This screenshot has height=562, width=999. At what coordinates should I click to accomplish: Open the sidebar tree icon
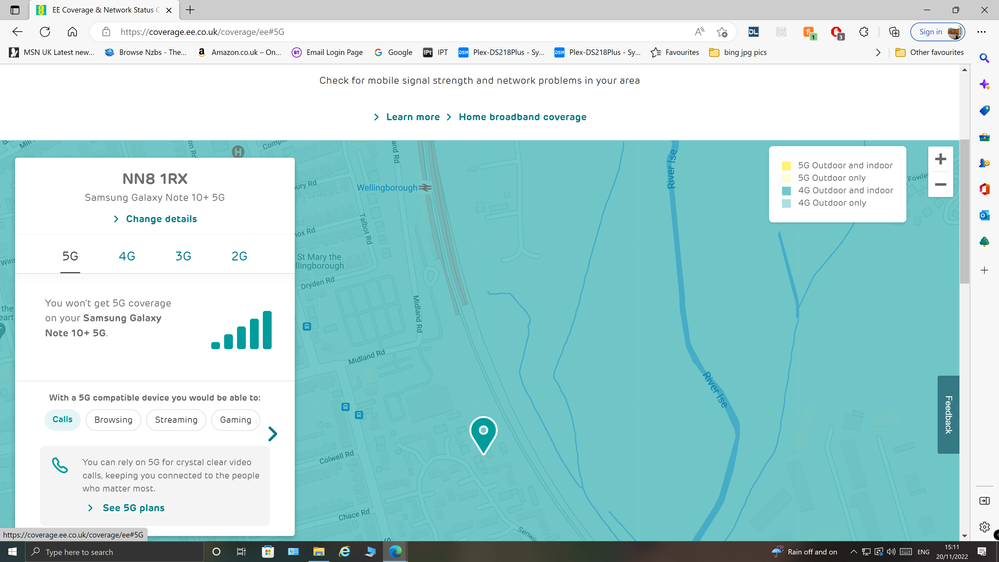(984, 241)
